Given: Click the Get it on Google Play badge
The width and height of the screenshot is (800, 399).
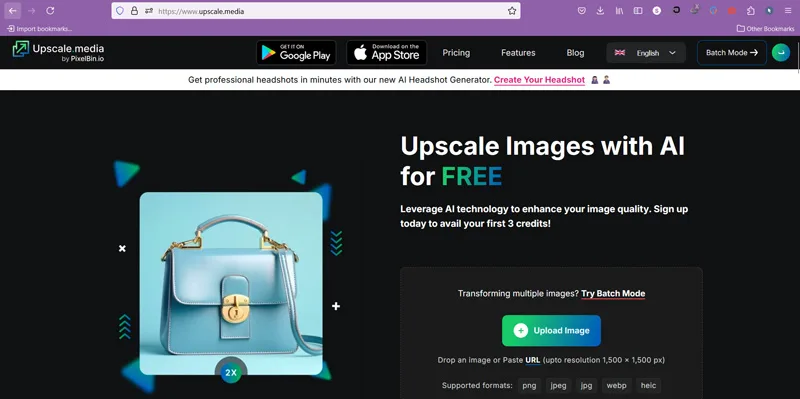Looking at the screenshot, I should 296,53.
